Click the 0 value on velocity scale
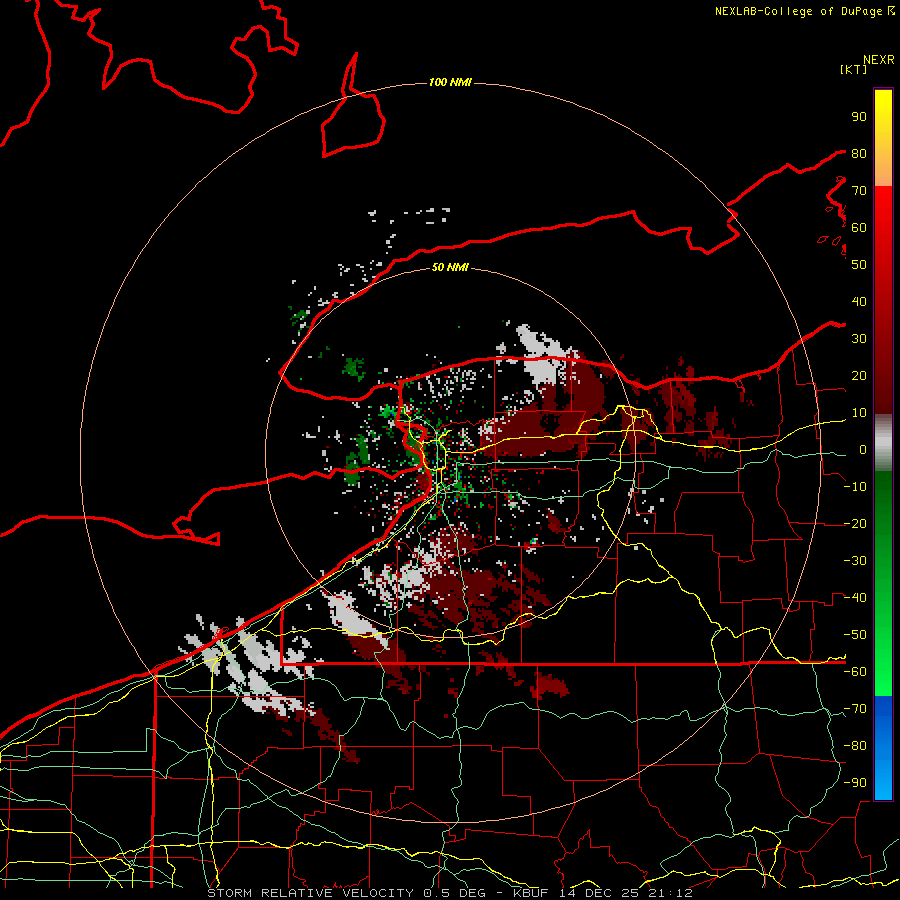Screen dimensions: 900x900 (863, 449)
